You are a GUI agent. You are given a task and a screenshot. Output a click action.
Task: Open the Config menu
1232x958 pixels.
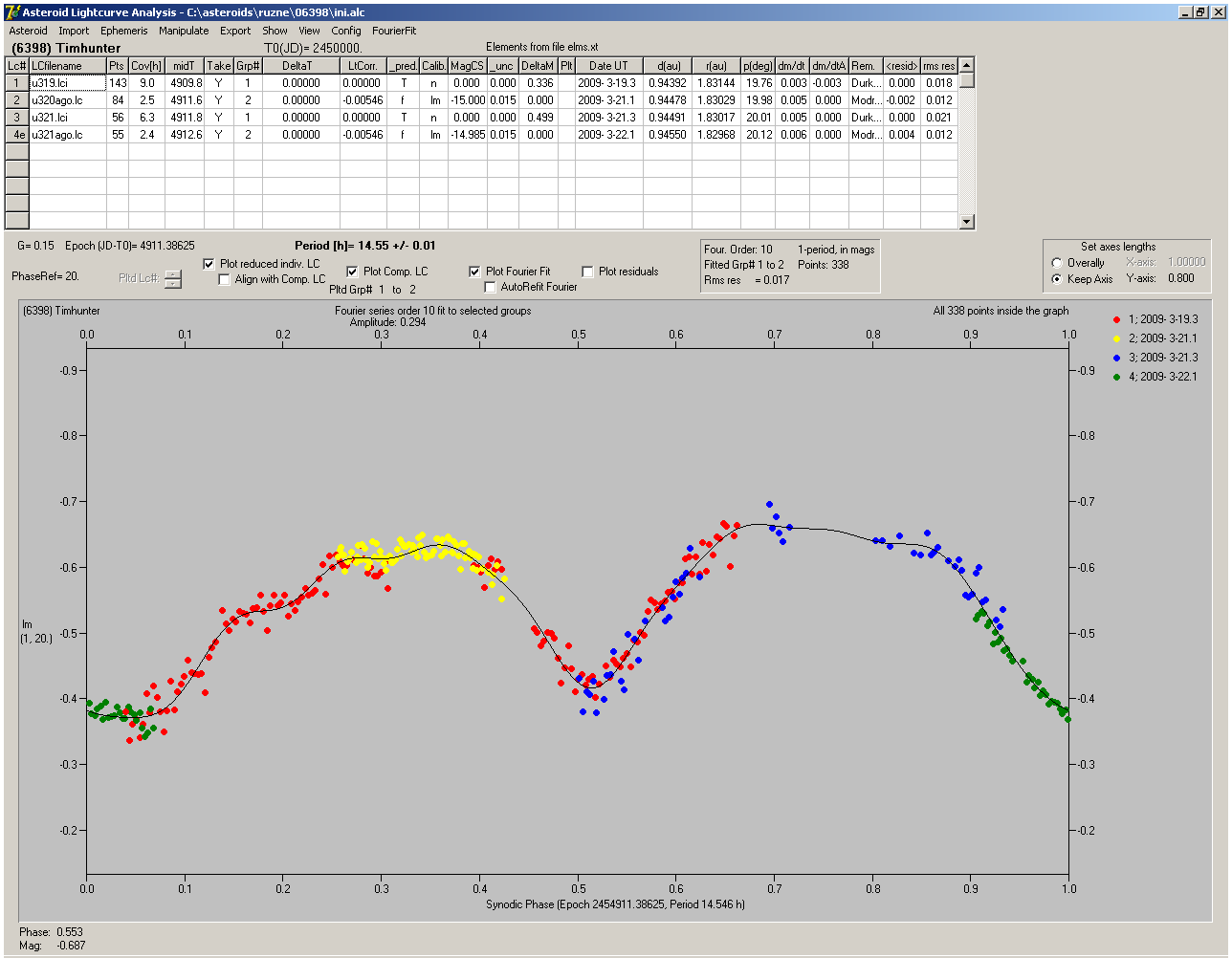[346, 31]
